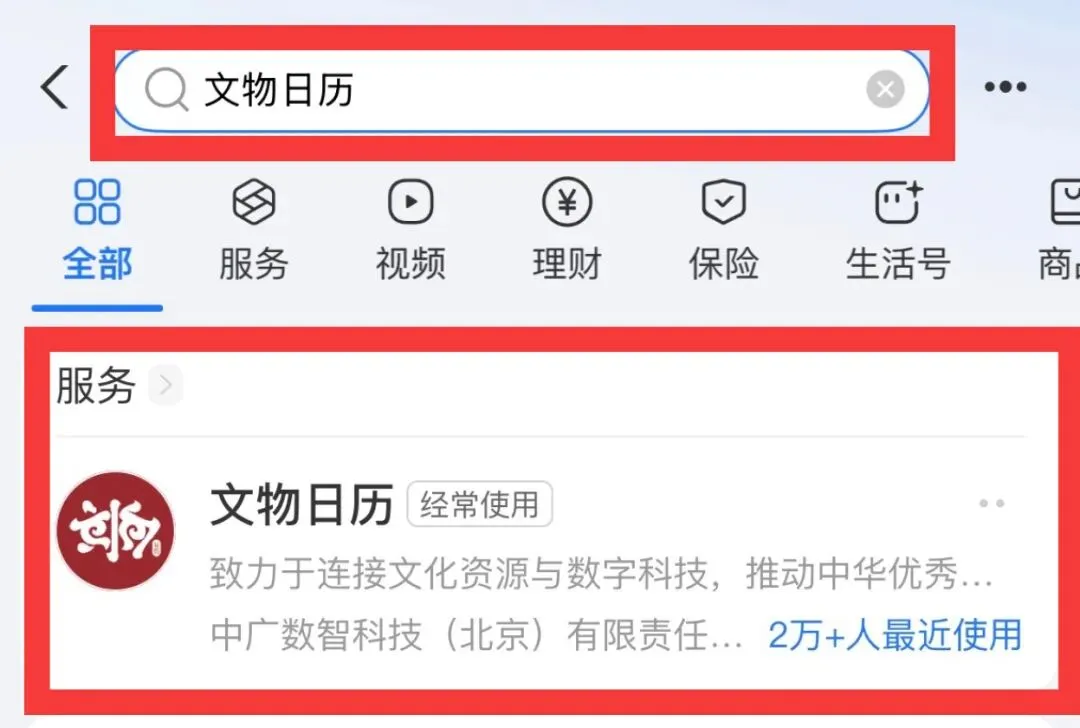This screenshot has width=1080, height=728.
Task: Tap the magnifier icon in search bar
Action: [166, 90]
